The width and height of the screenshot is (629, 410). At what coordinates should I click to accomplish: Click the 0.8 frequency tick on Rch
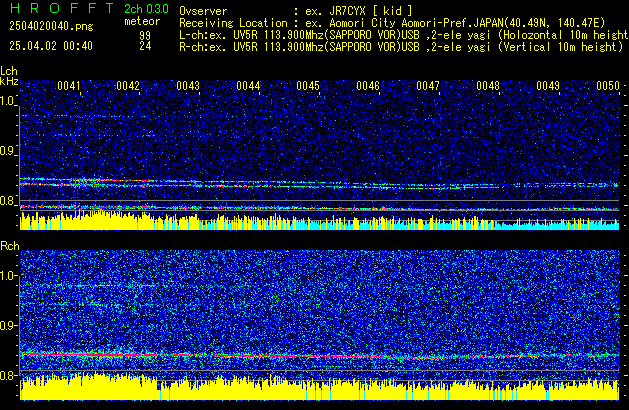pyautogui.click(x=8, y=375)
